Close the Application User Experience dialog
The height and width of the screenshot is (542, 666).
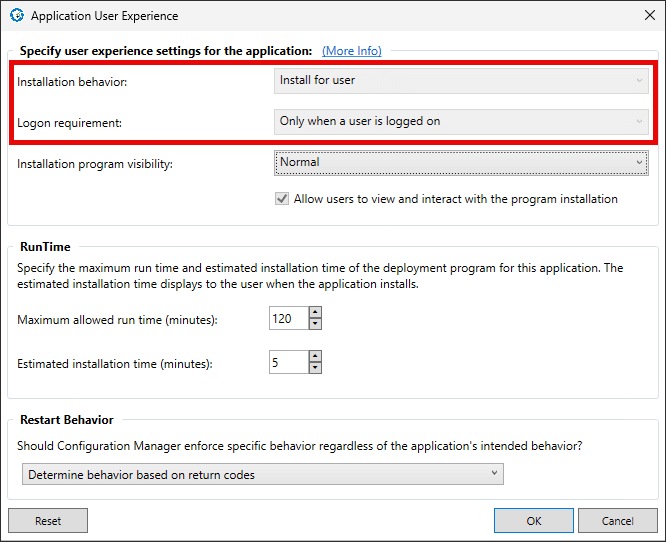pyautogui.click(x=649, y=16)
